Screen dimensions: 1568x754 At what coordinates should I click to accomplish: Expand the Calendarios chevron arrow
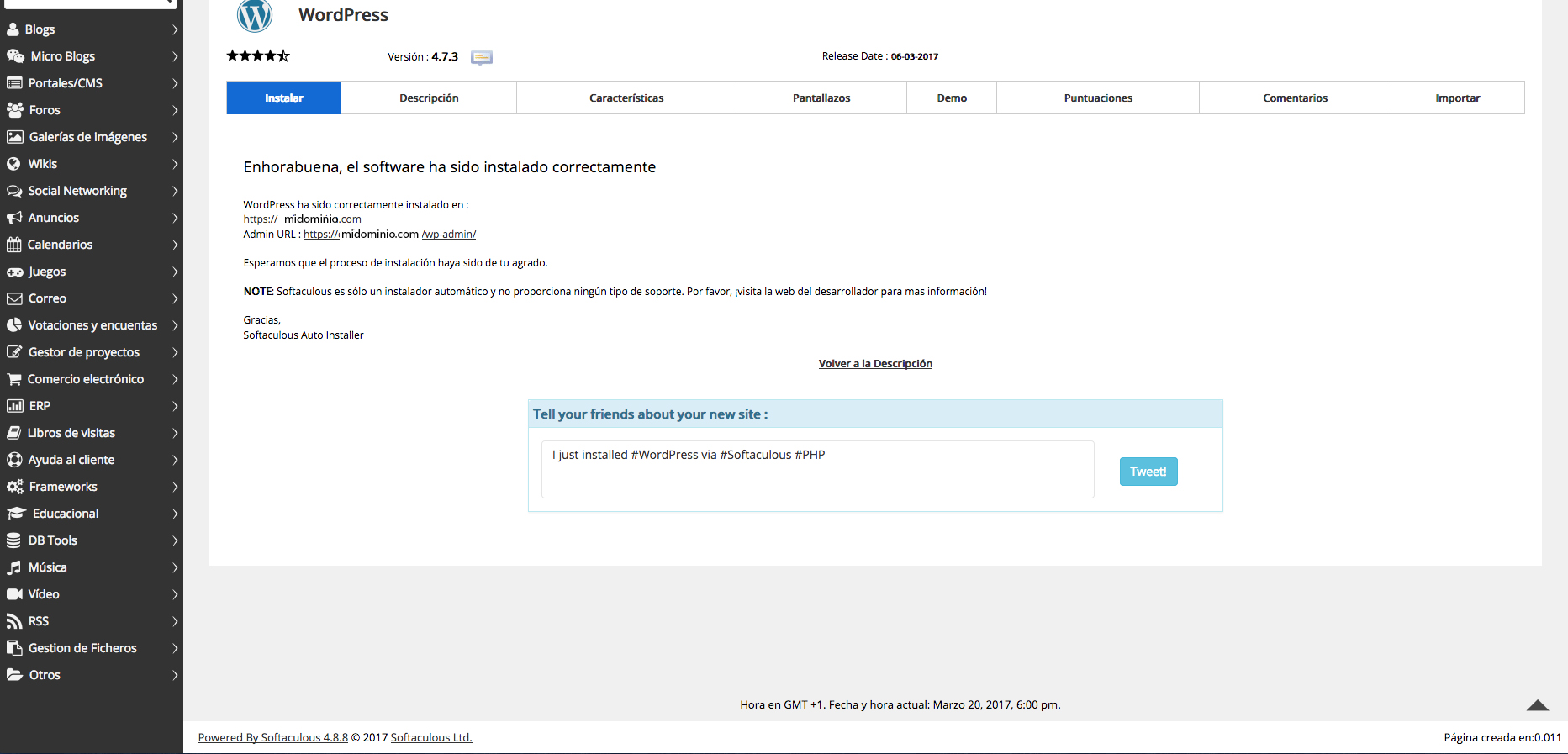(175, 245)
